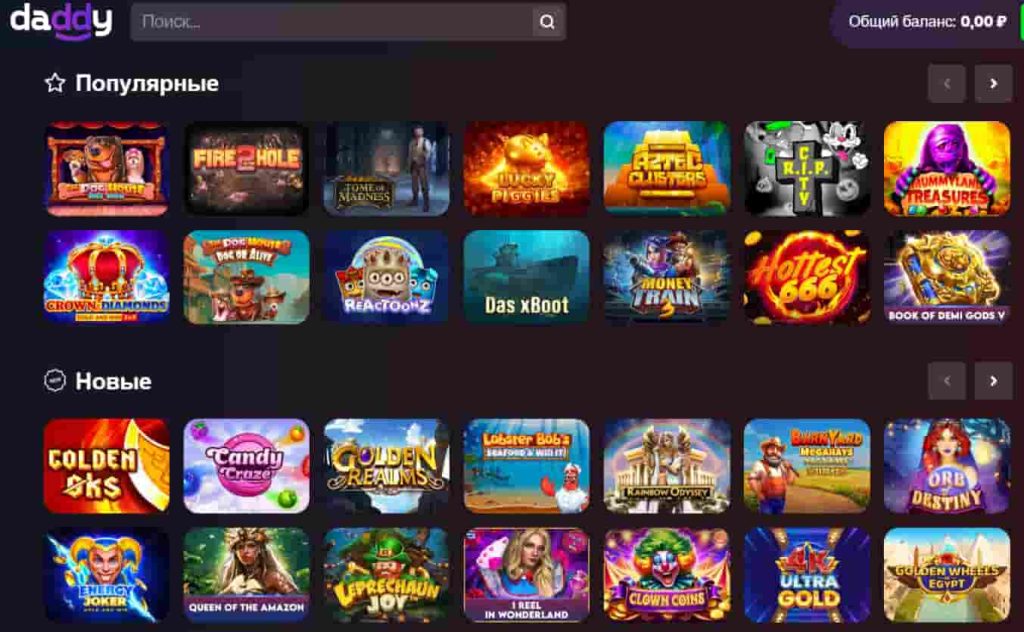
Task: Open the Money Train 3 slot
Action: click(x=667, y=277)
